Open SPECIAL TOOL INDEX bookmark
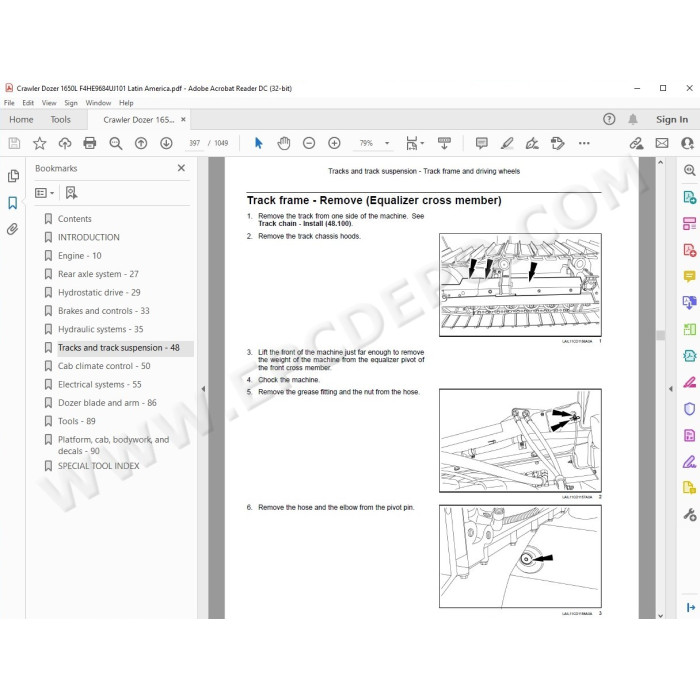This screenshot has height=700, width=700. pos(98,466)
